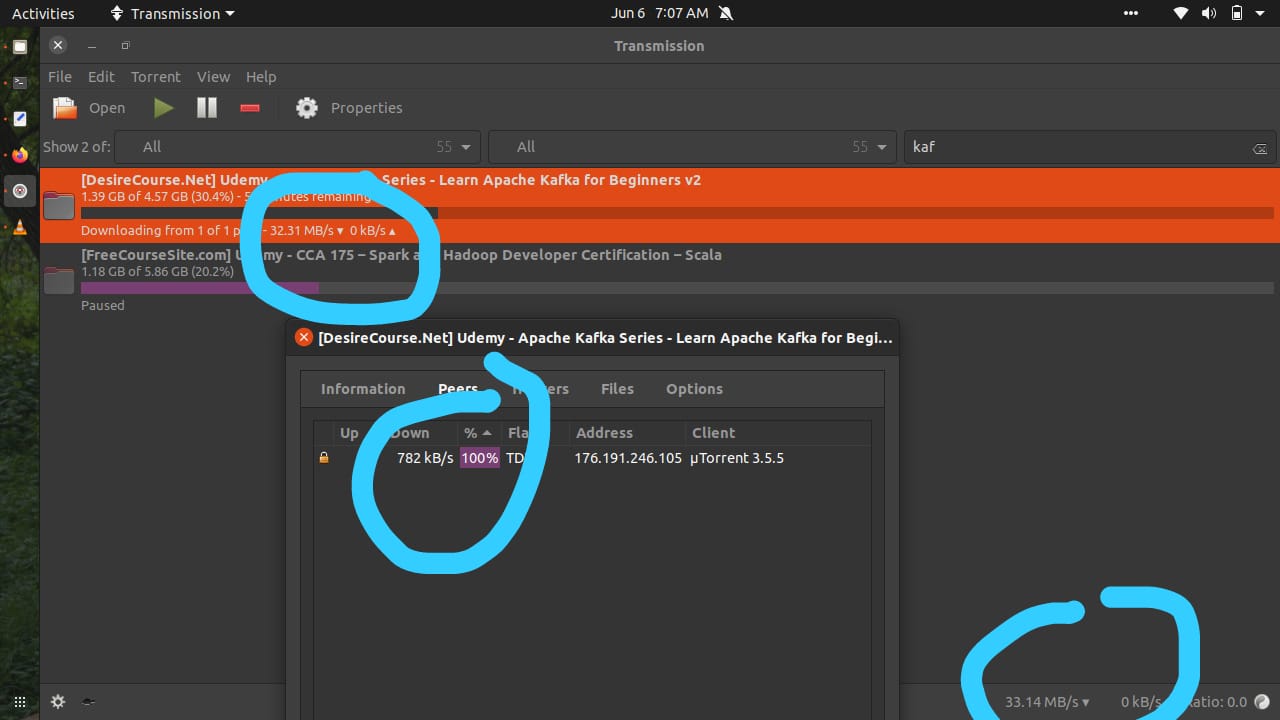
Task: Click the folder icon of the FreeCourseSite torrent
Action: pyautogui.click(x=59, y=280)
